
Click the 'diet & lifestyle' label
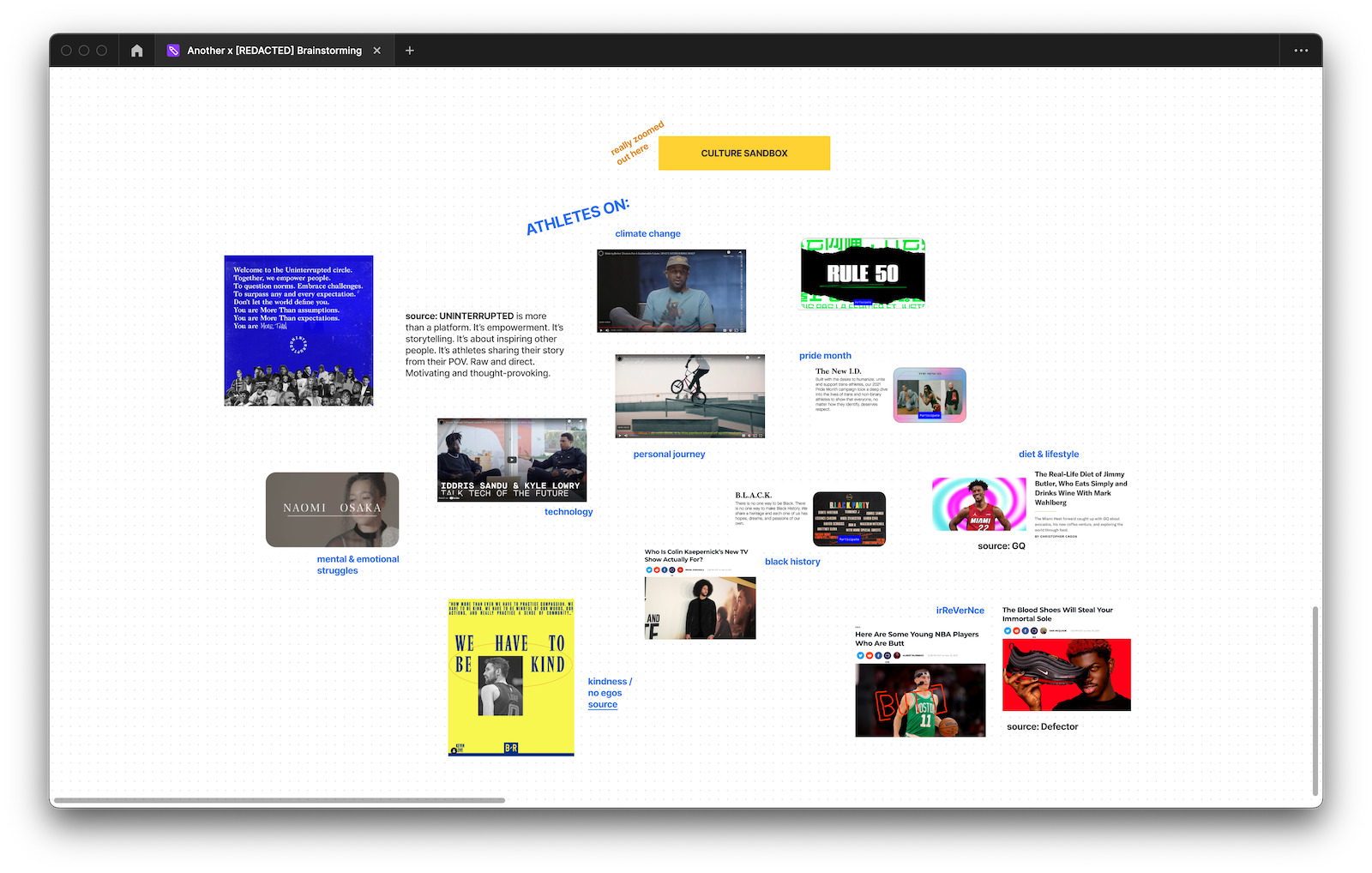pos(1049,455)
